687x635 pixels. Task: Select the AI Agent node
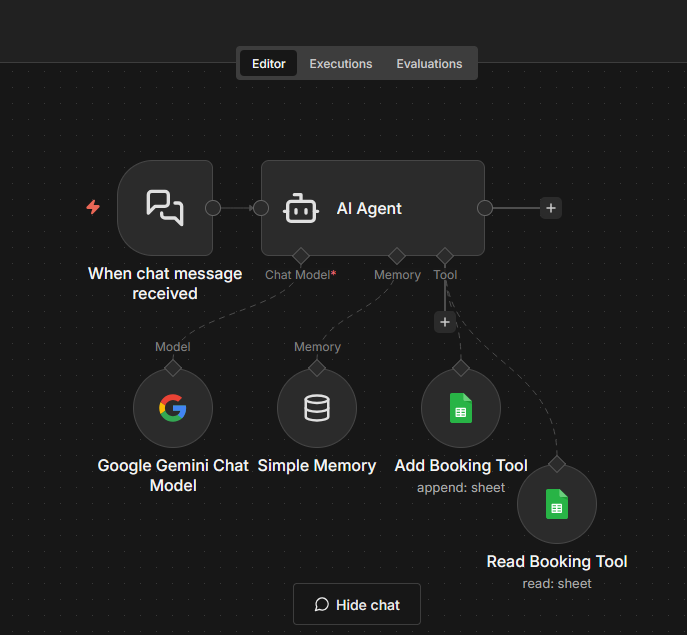[x=373, y=208]
